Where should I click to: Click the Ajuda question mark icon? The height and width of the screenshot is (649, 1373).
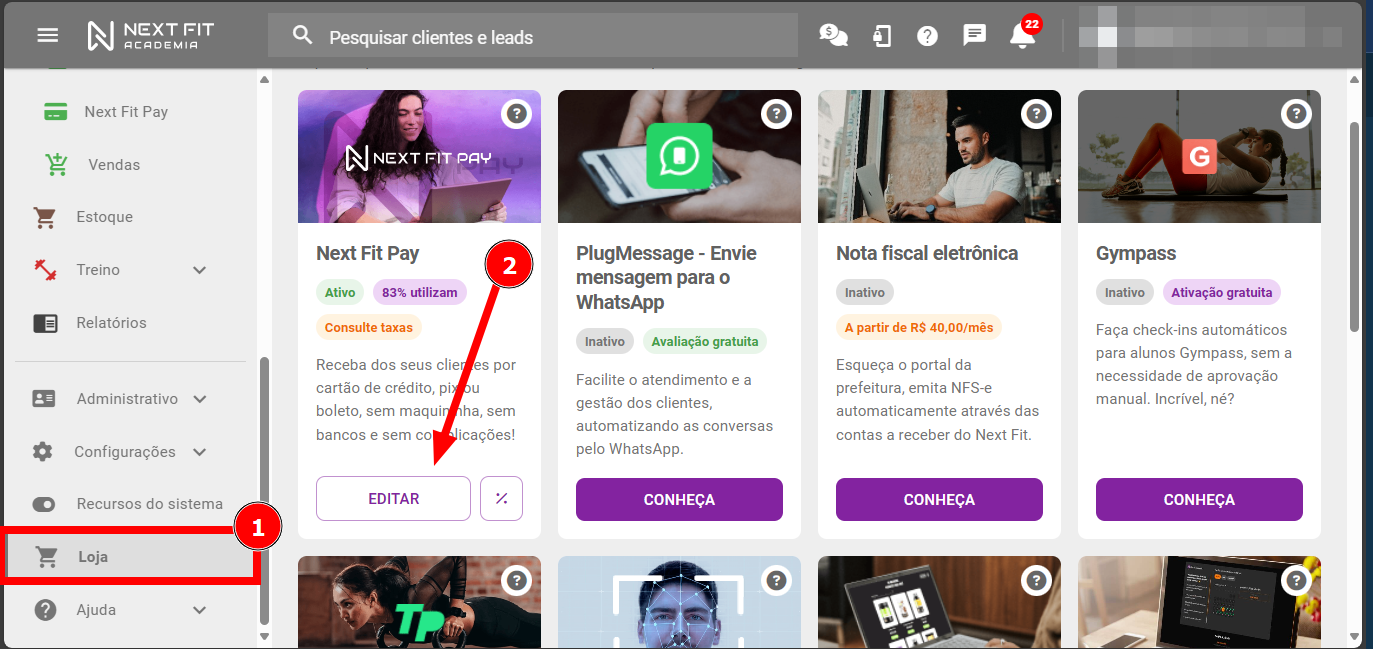coord(45,610)
